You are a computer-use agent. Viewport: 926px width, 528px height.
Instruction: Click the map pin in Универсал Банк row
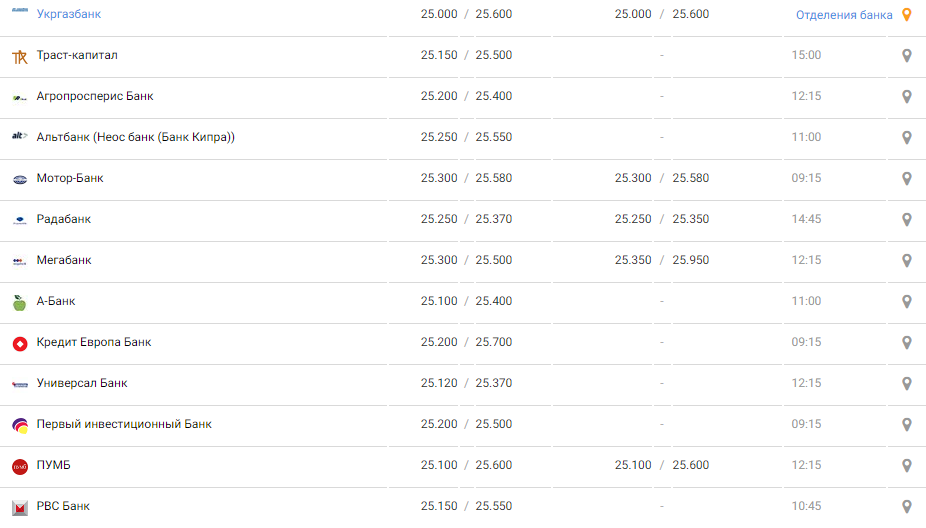tap(907, 384)
